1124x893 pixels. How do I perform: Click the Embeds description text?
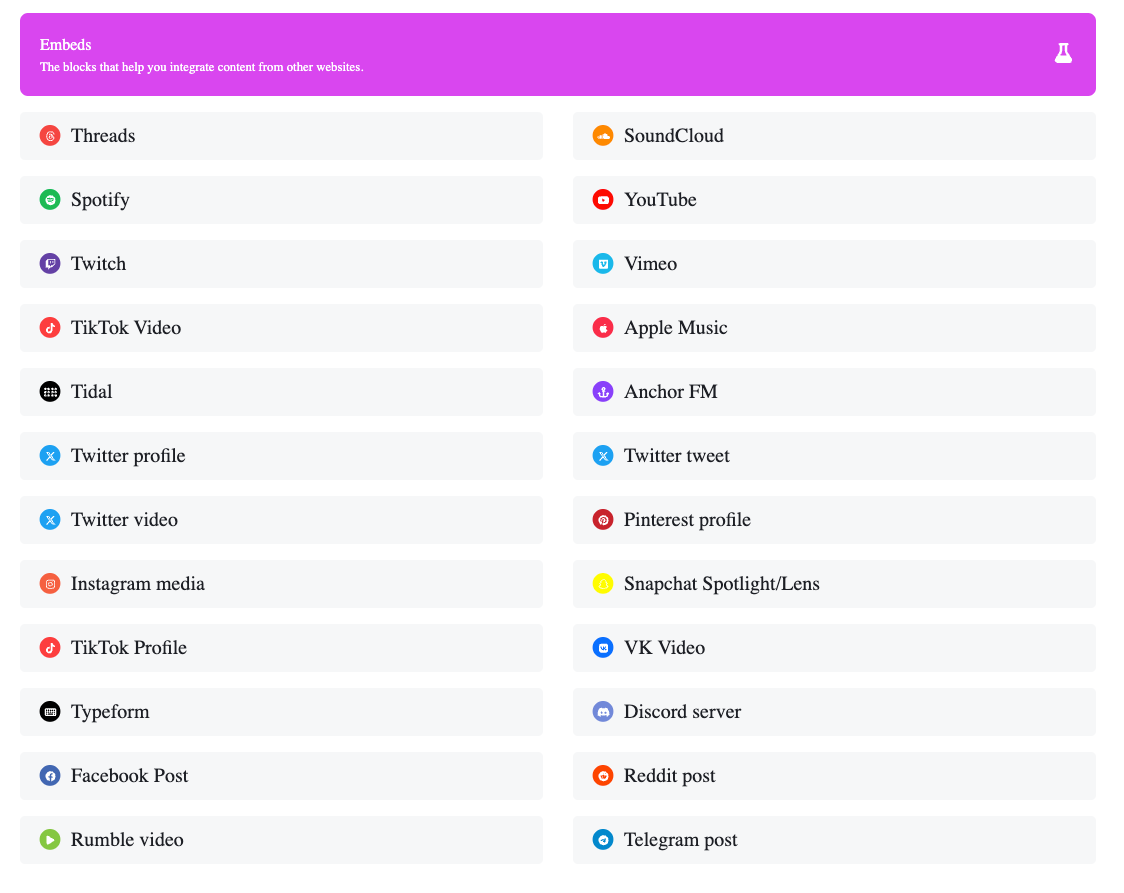click(201, 67)
